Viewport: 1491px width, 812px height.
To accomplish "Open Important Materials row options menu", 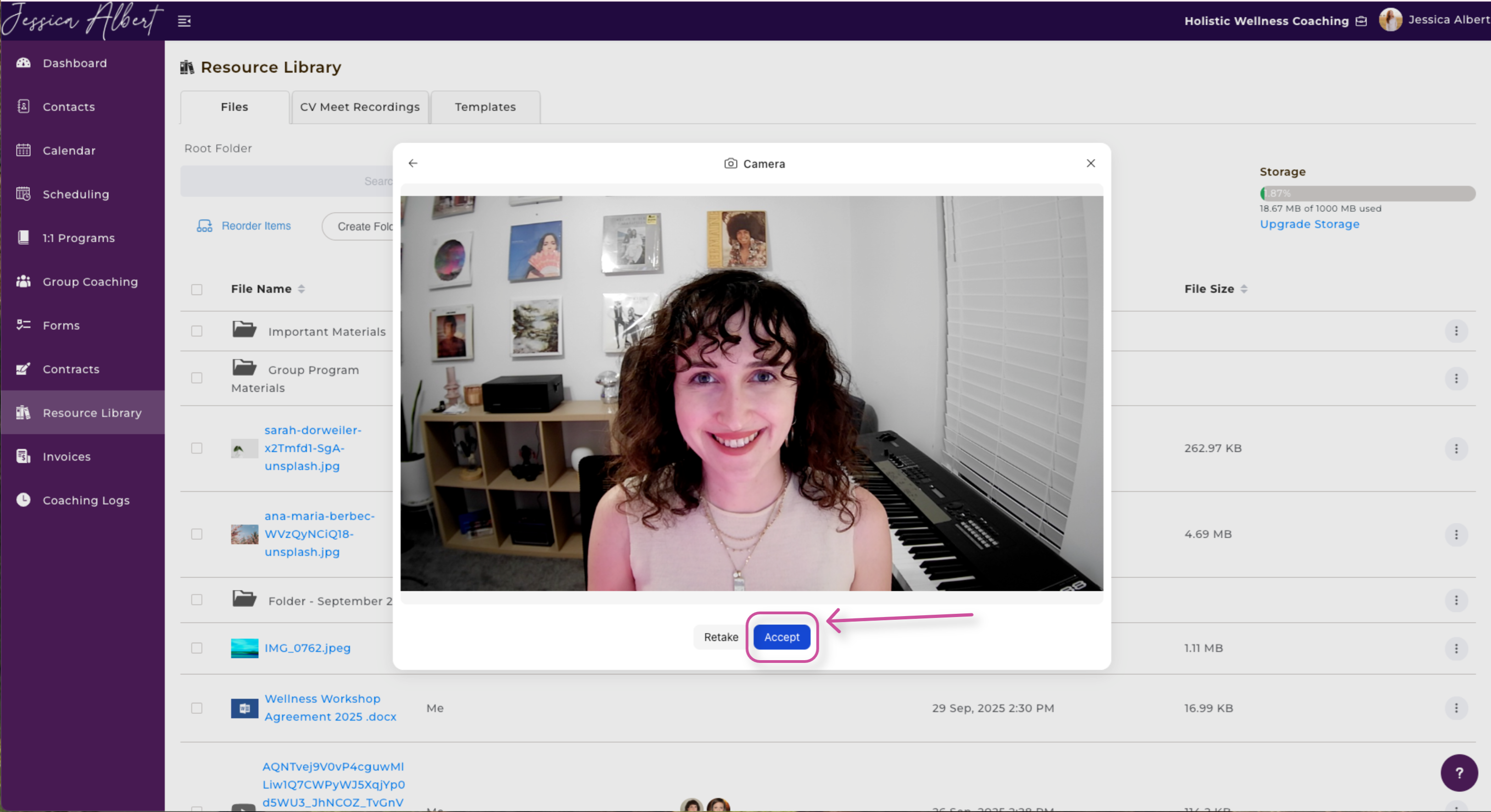I will coord(1456,331).
